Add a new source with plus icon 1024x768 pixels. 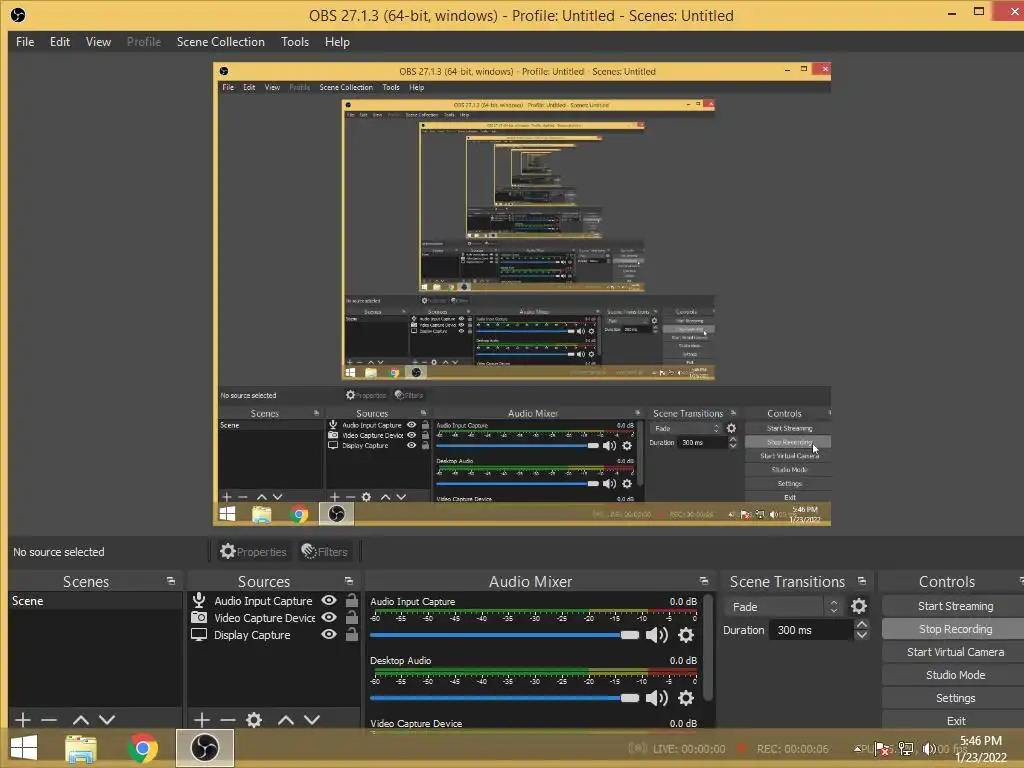202,720
